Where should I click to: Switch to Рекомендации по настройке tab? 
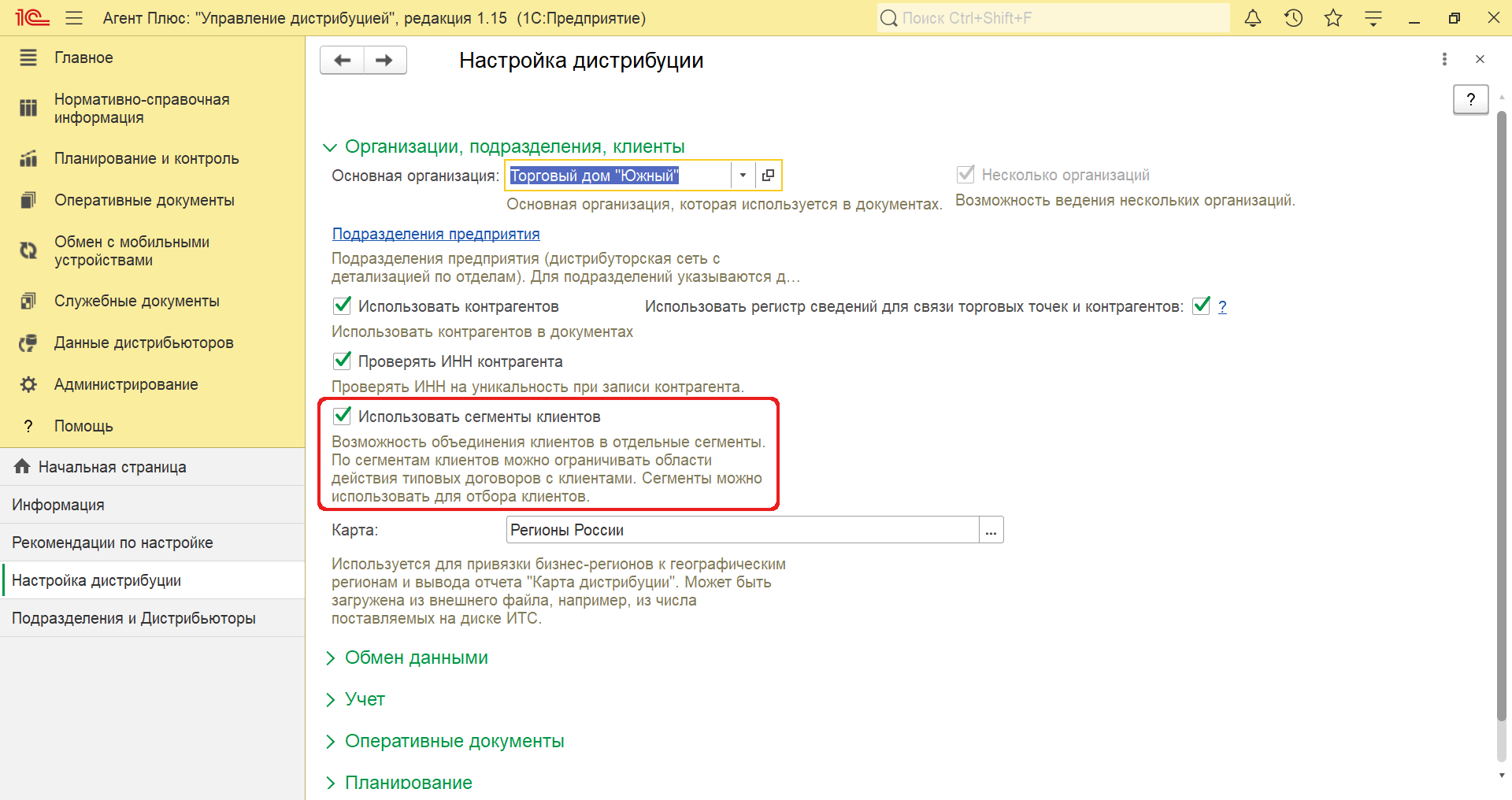tap(153, 543)
